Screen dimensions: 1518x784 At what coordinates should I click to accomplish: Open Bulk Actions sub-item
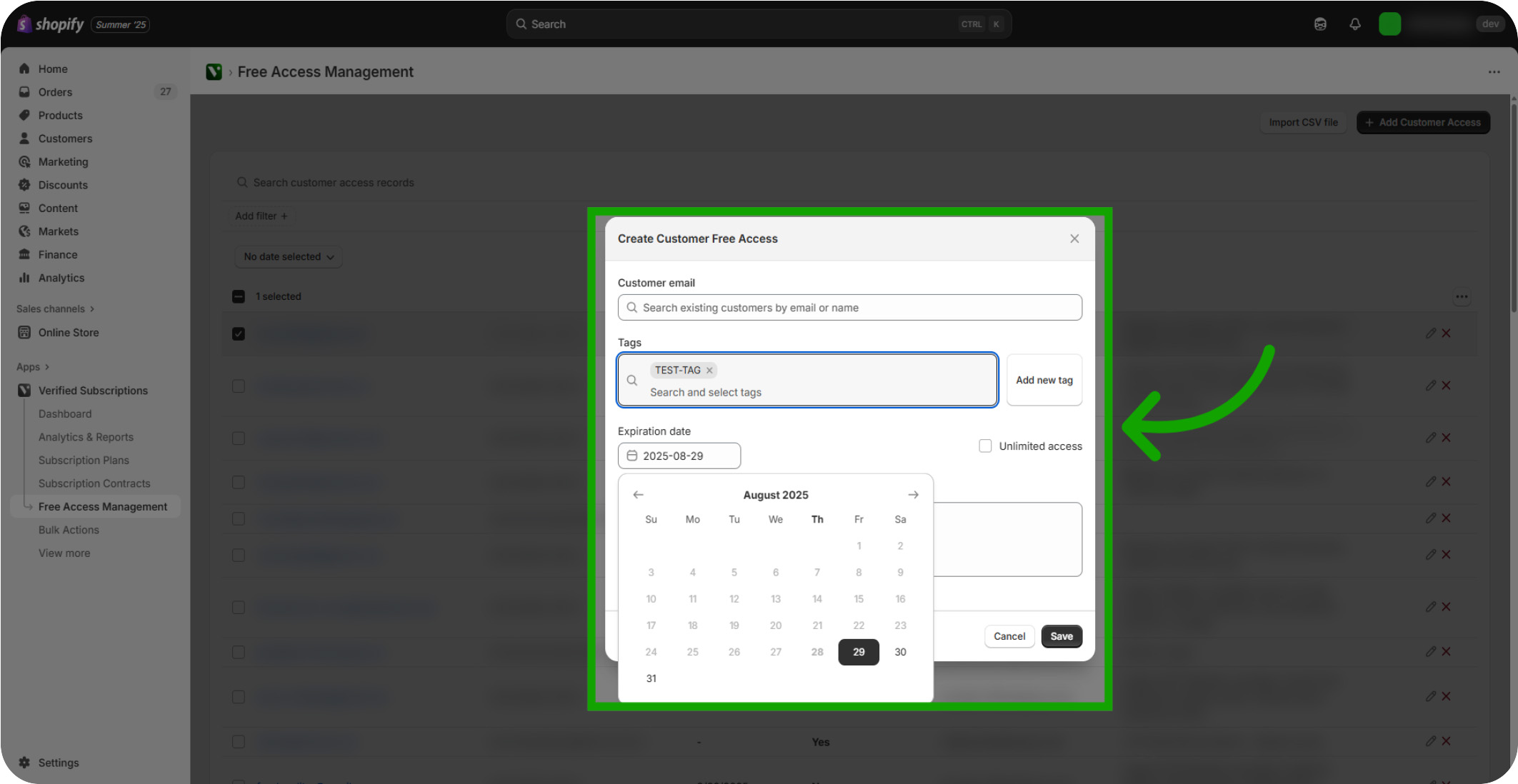(x=69, y=530)
